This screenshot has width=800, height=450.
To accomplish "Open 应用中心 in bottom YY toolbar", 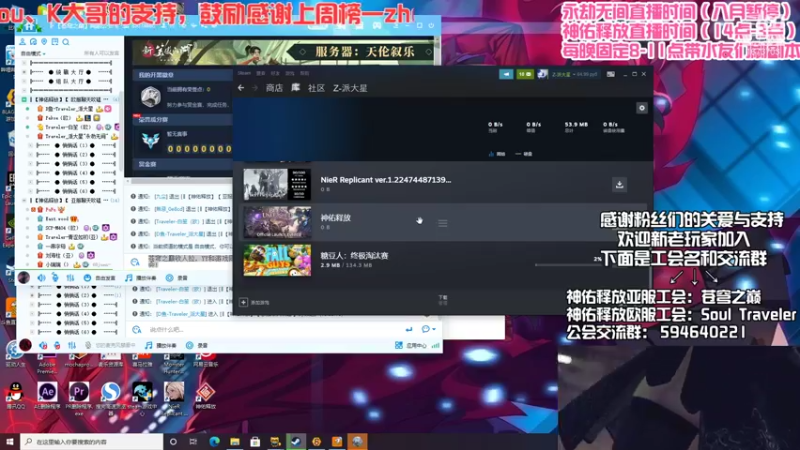I will click(x=411, y=345).
